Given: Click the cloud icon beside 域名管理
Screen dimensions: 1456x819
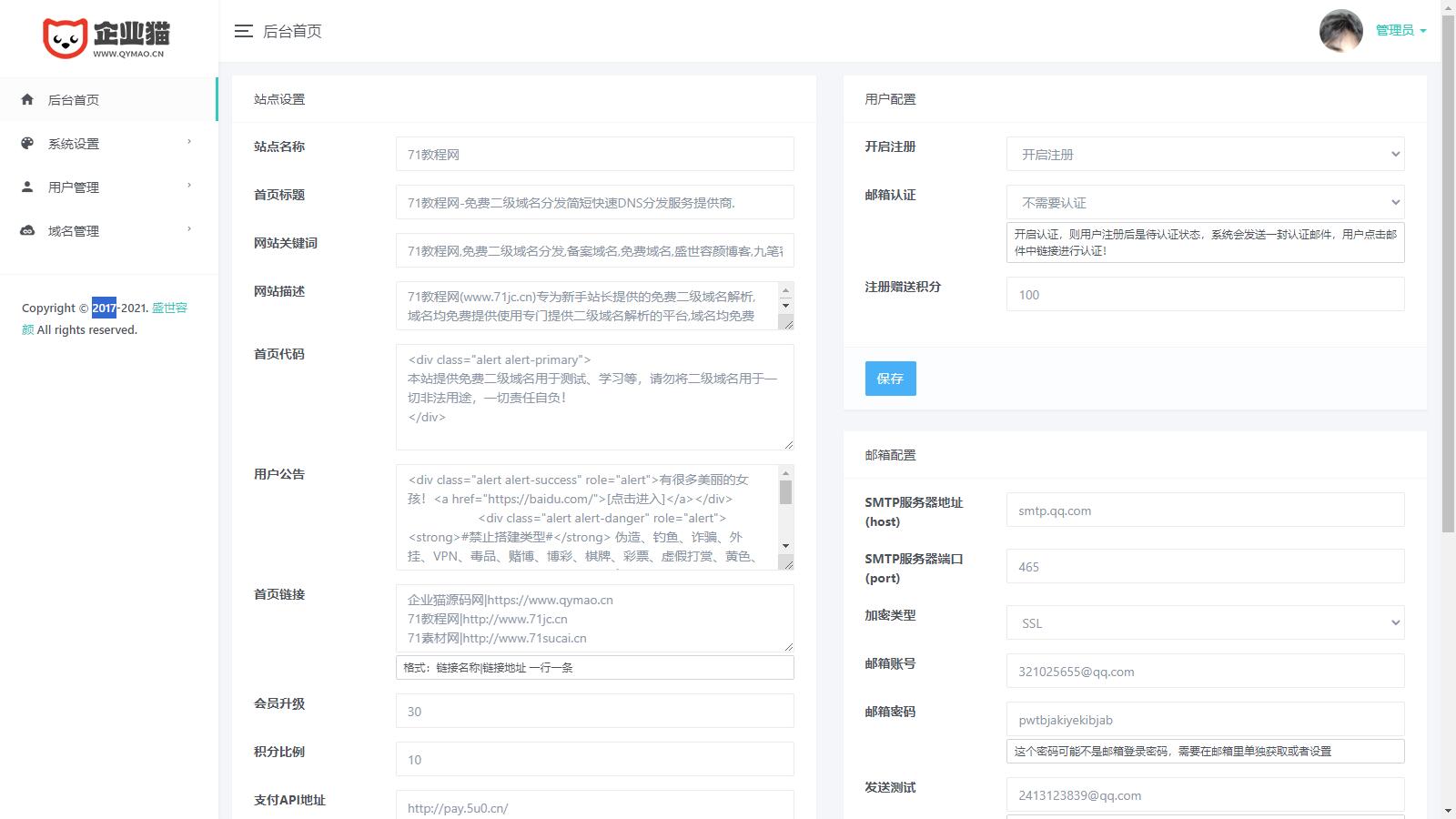Looking at the screenshot, I should [27, 231].
